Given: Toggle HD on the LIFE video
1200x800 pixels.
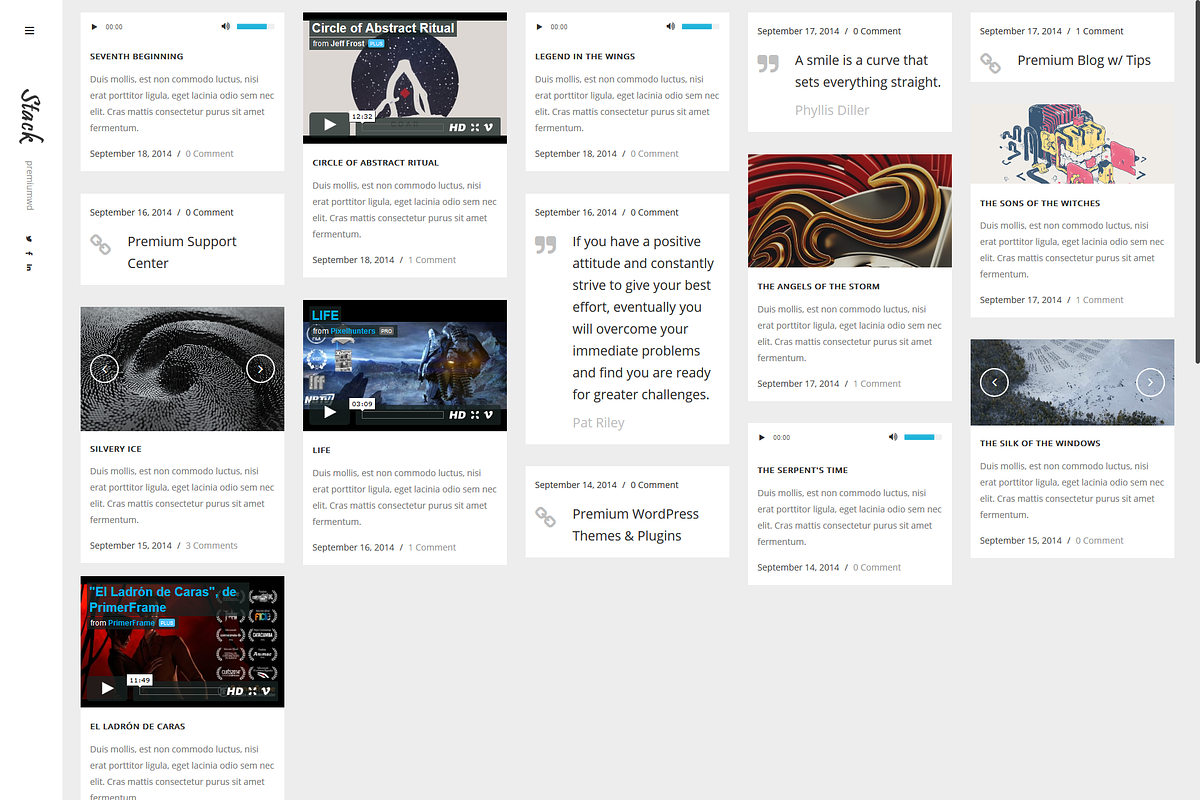Looking at the screenshot, I should 457,415.
